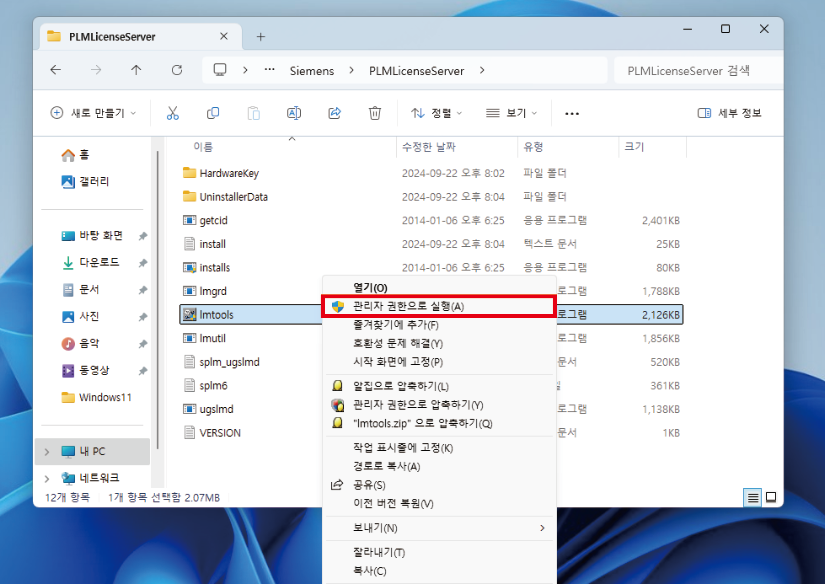The width and height of the screenshot is (825, 584).
Task: Click the Copy icon in toolbar
Action: [x=213, y=113]
